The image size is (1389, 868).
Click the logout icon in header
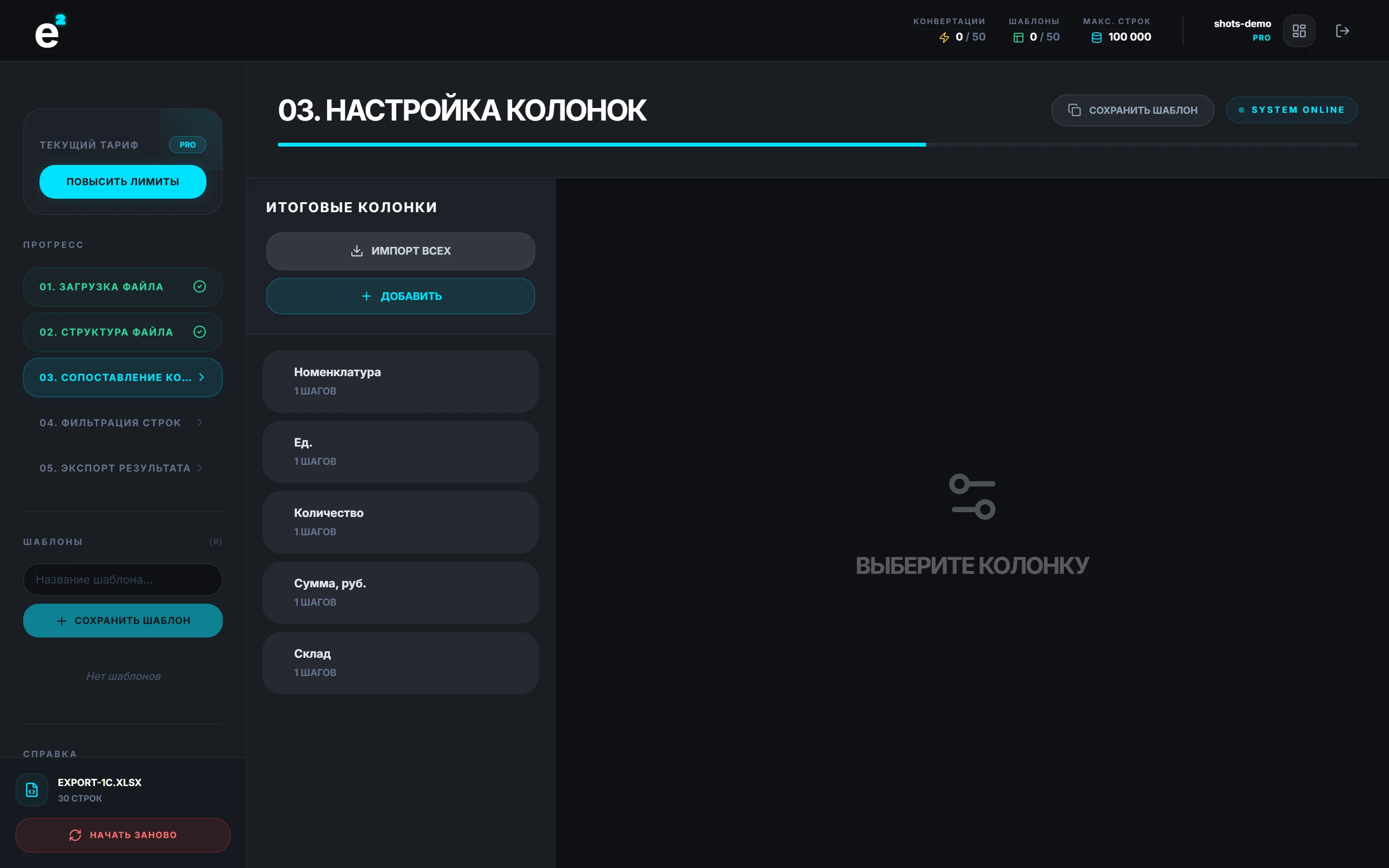pos(1343,30)
